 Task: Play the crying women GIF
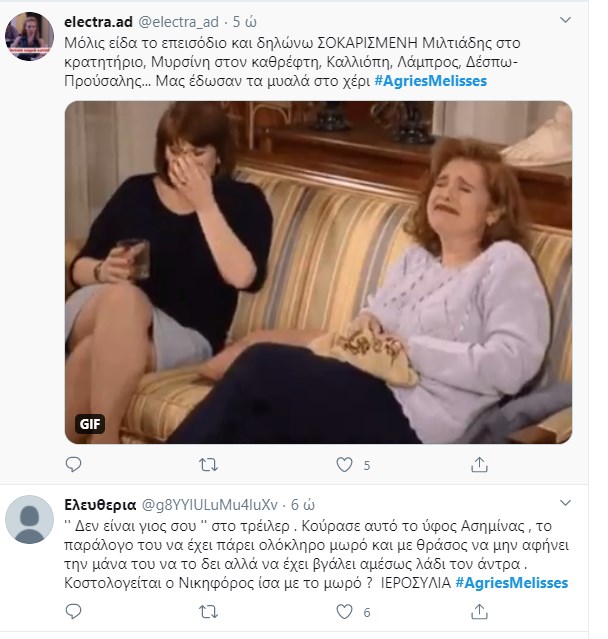point(318,272)
